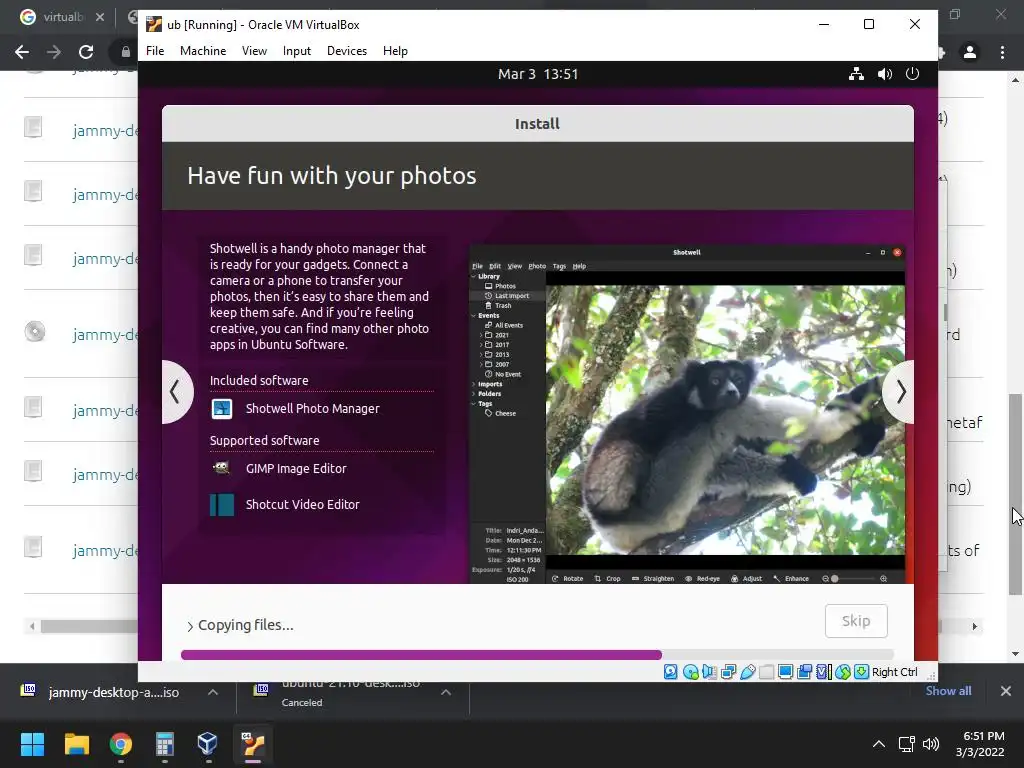Click the running VM icon in taskbar
Screen dimensions: 1024x768
[253, 744]
